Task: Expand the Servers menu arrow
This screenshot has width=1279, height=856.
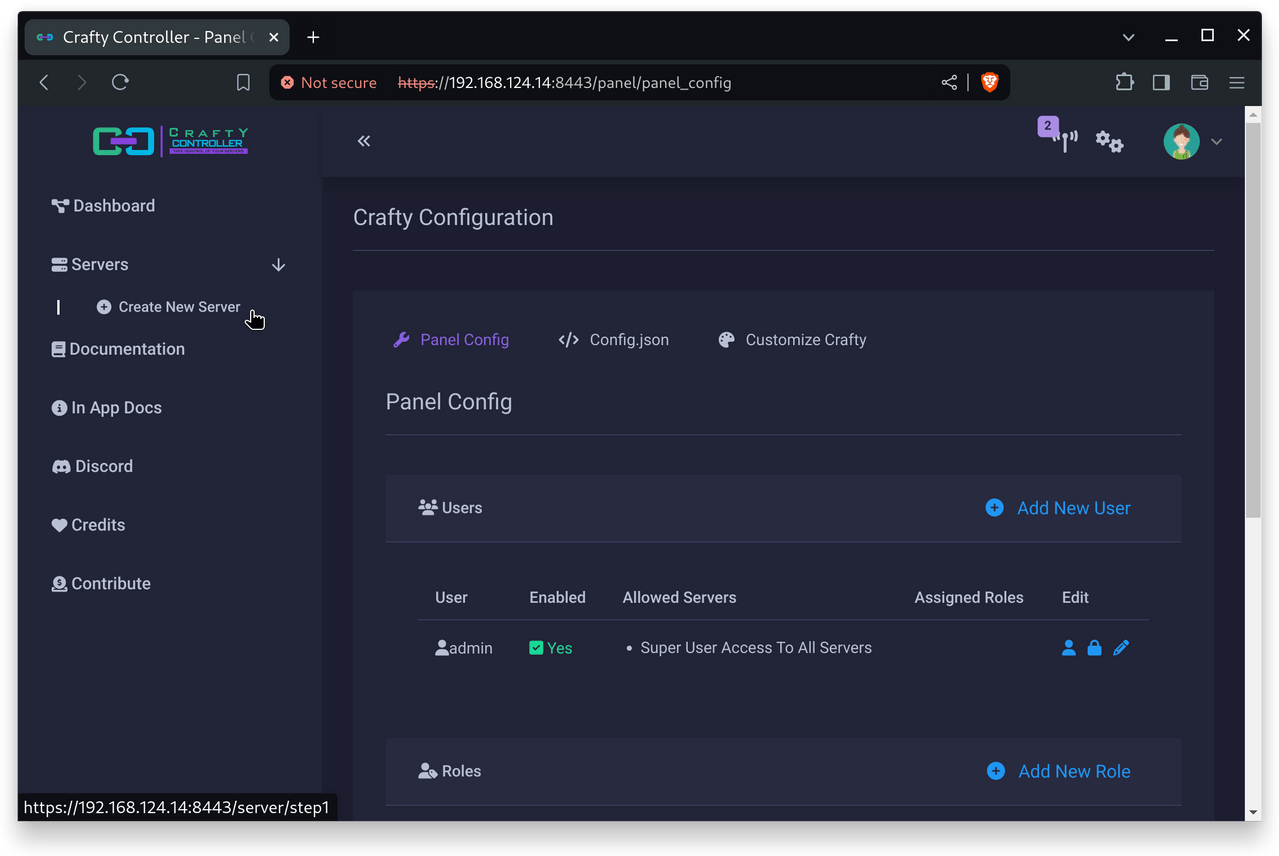Action: coord(278,265)
